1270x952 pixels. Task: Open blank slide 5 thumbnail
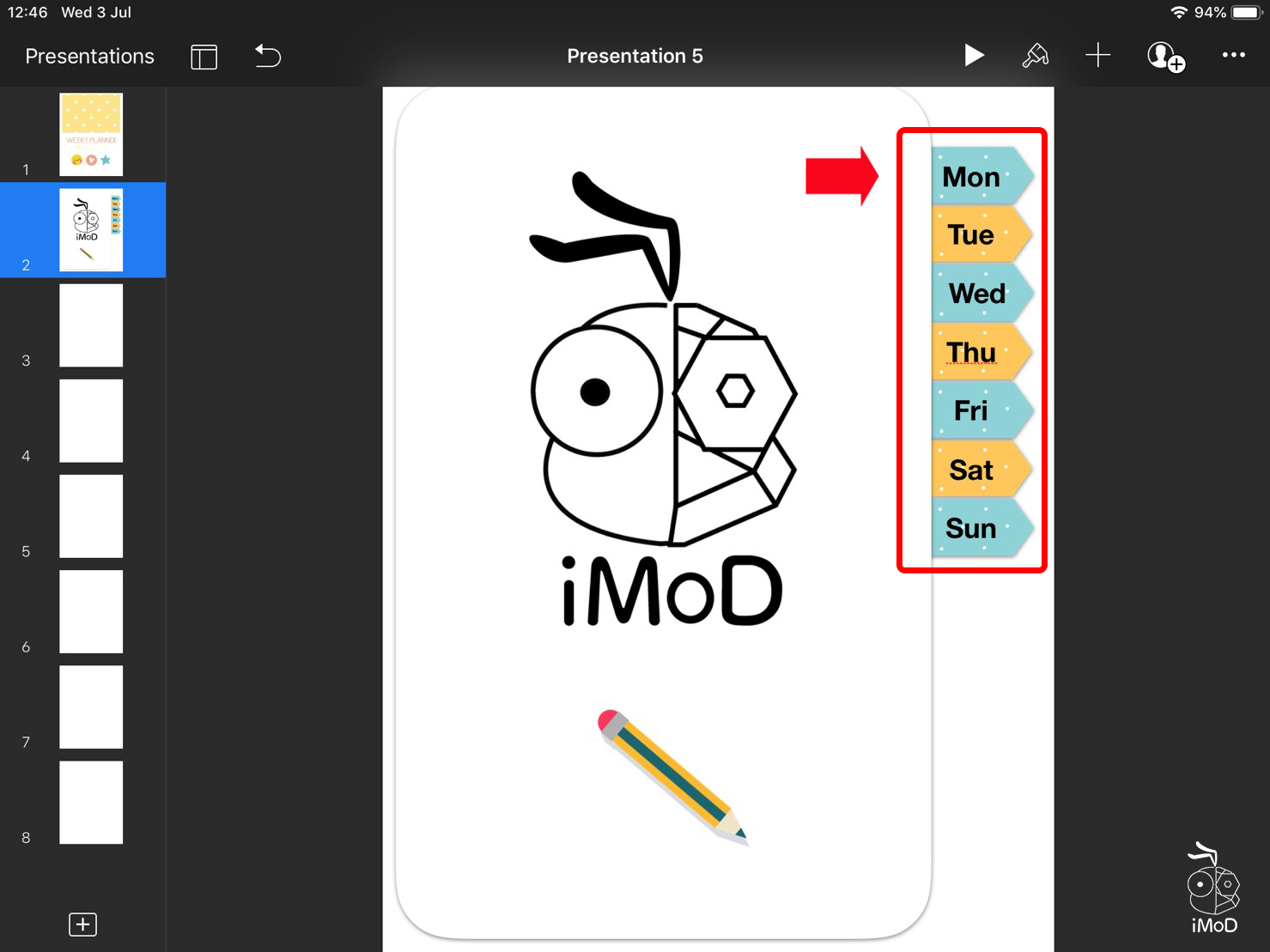pos(91,516)
